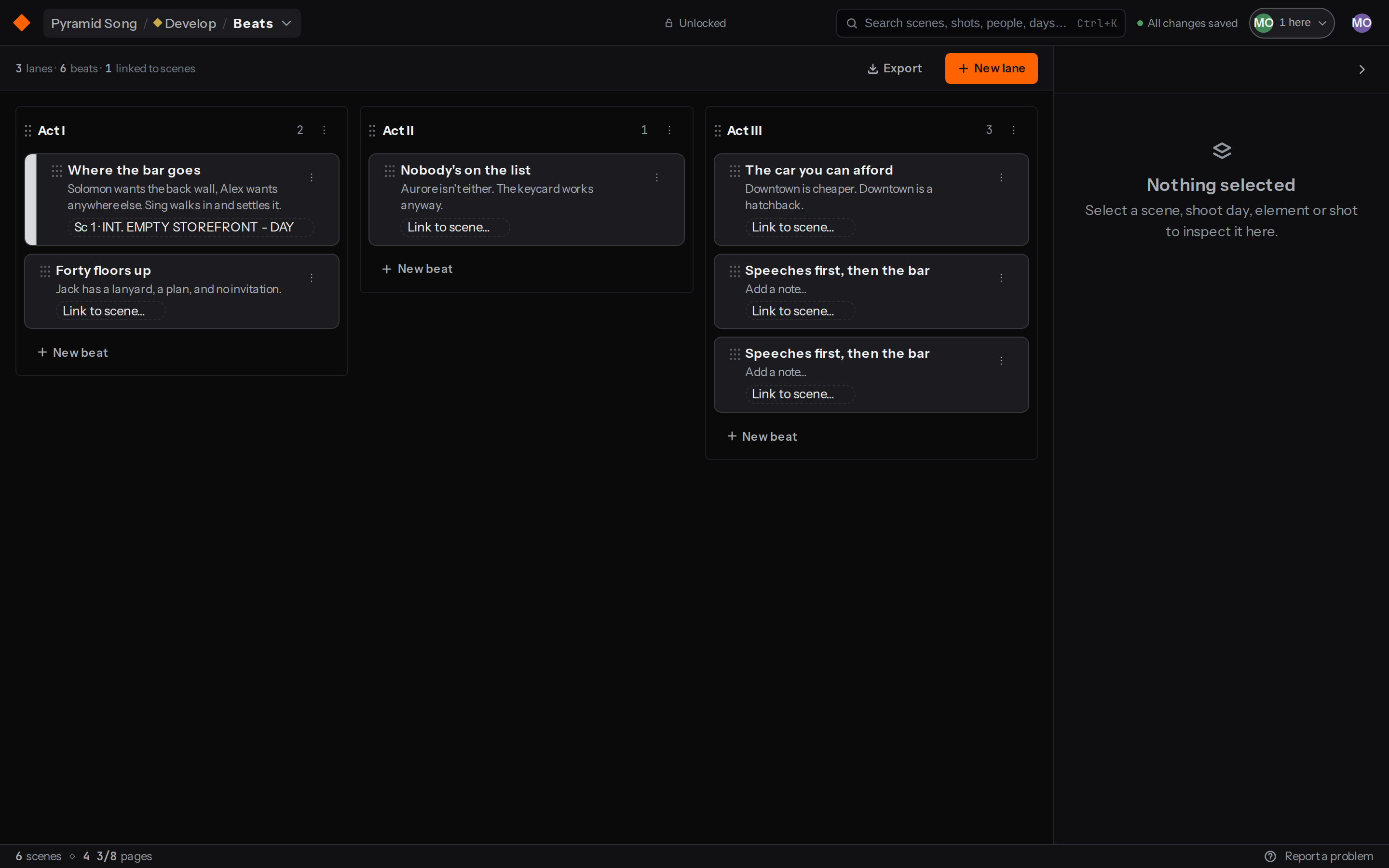Open linked scene 'Sc 1 · INT. EMPTY STOREFRONT - DAY'
Screen dimensions: 1389x868
click(191, 227)
